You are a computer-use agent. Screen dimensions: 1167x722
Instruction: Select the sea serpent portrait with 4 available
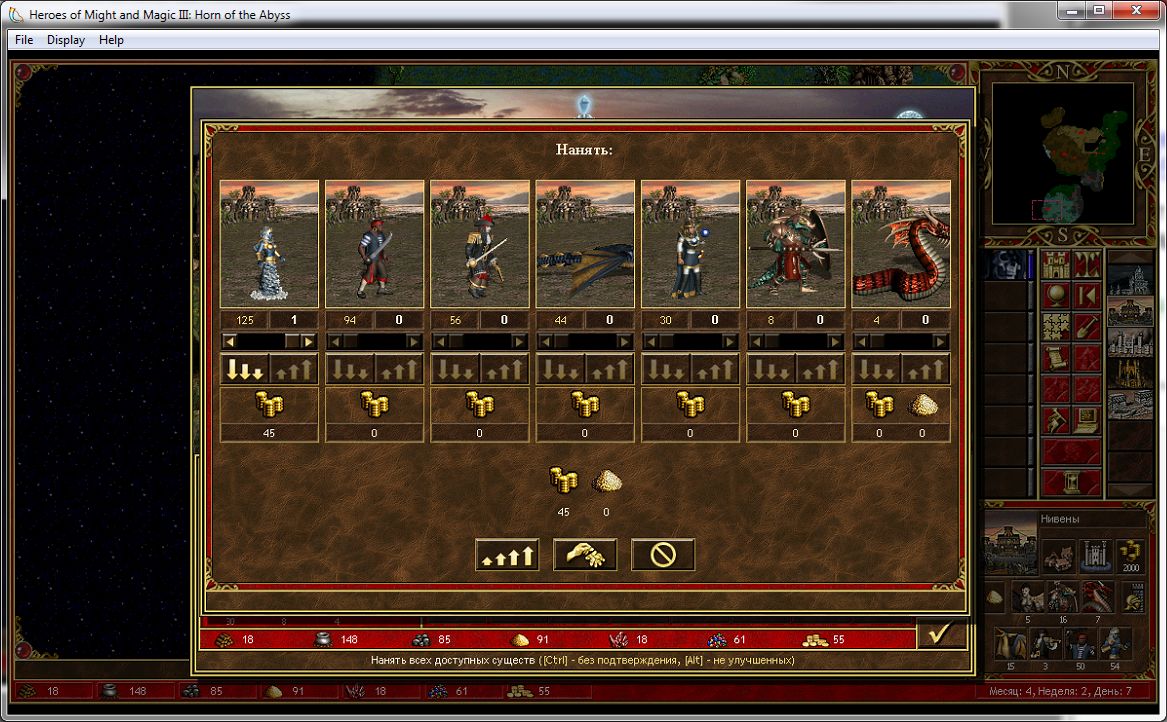(x=901, y=243)
